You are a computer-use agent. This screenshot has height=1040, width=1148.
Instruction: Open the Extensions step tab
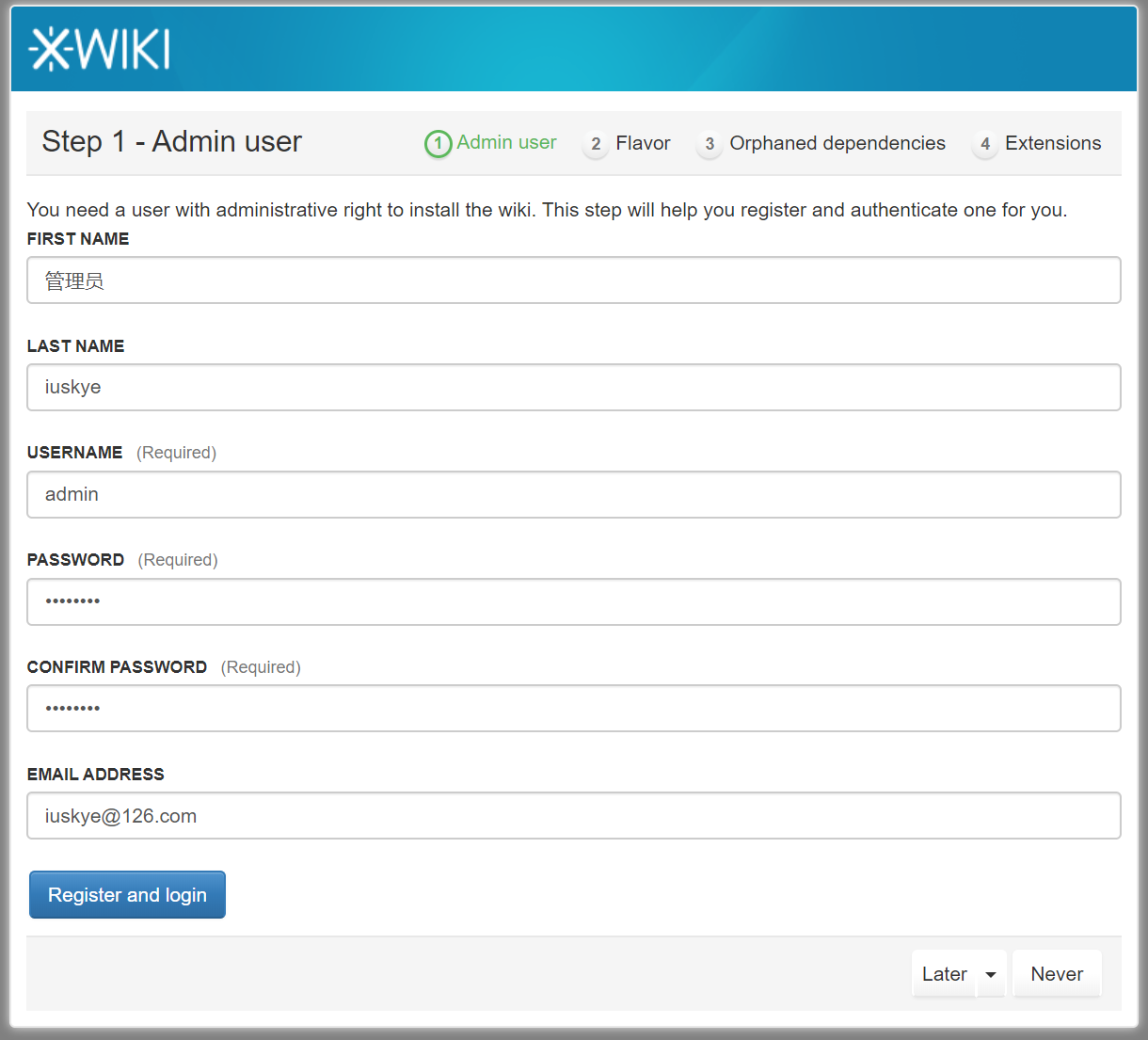coord(1053,143)
